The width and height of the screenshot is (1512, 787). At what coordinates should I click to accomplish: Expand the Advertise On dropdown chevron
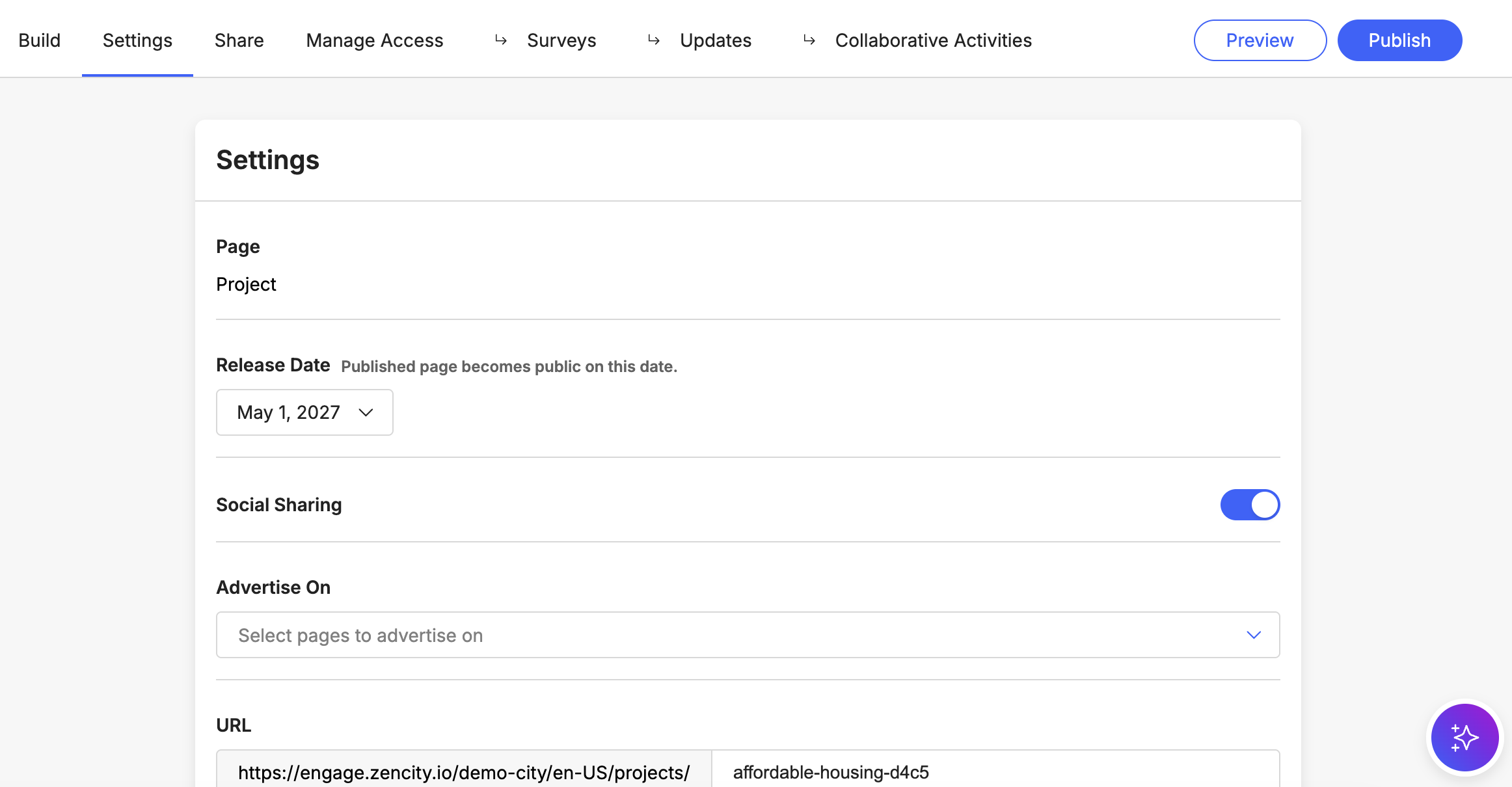tap(1253, 635)
